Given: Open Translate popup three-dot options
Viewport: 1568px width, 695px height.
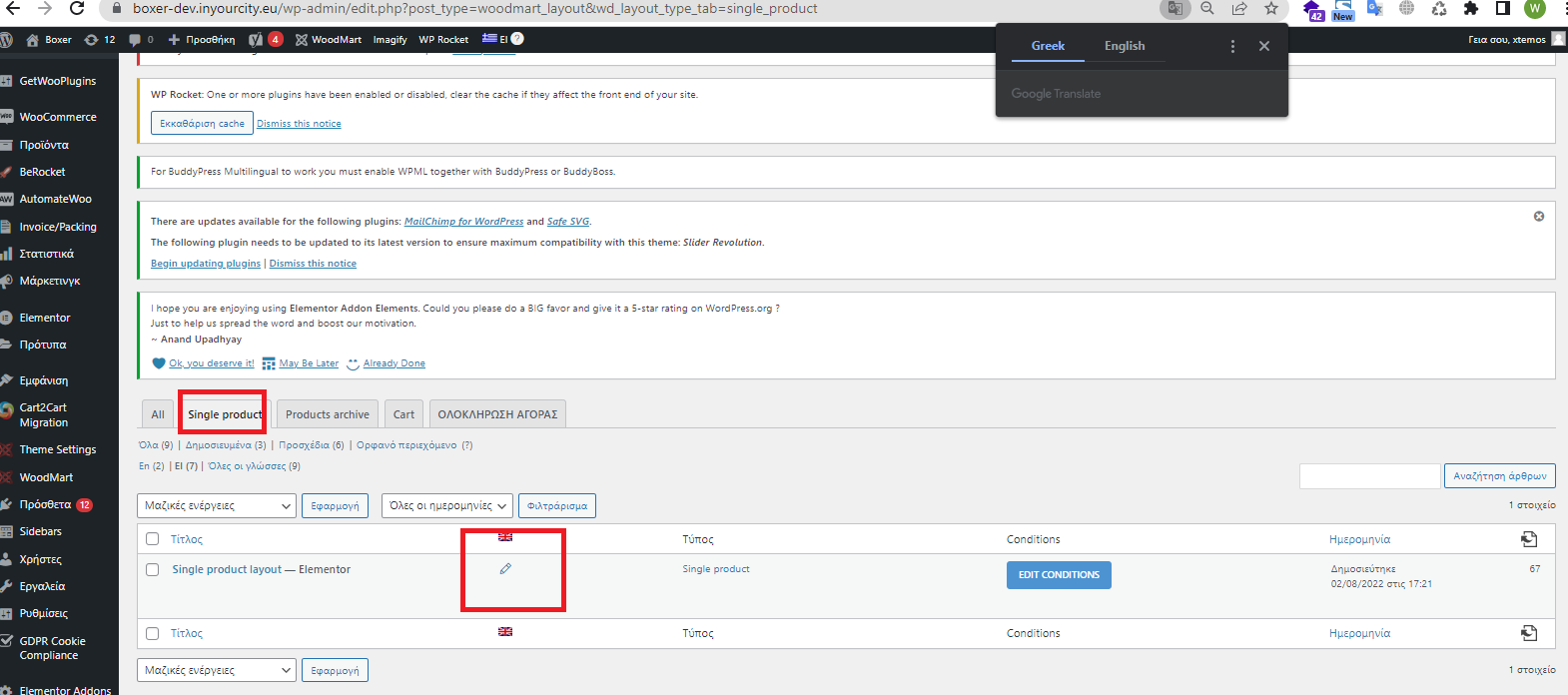Looking at the screenshot, I should click(1232, 46).
